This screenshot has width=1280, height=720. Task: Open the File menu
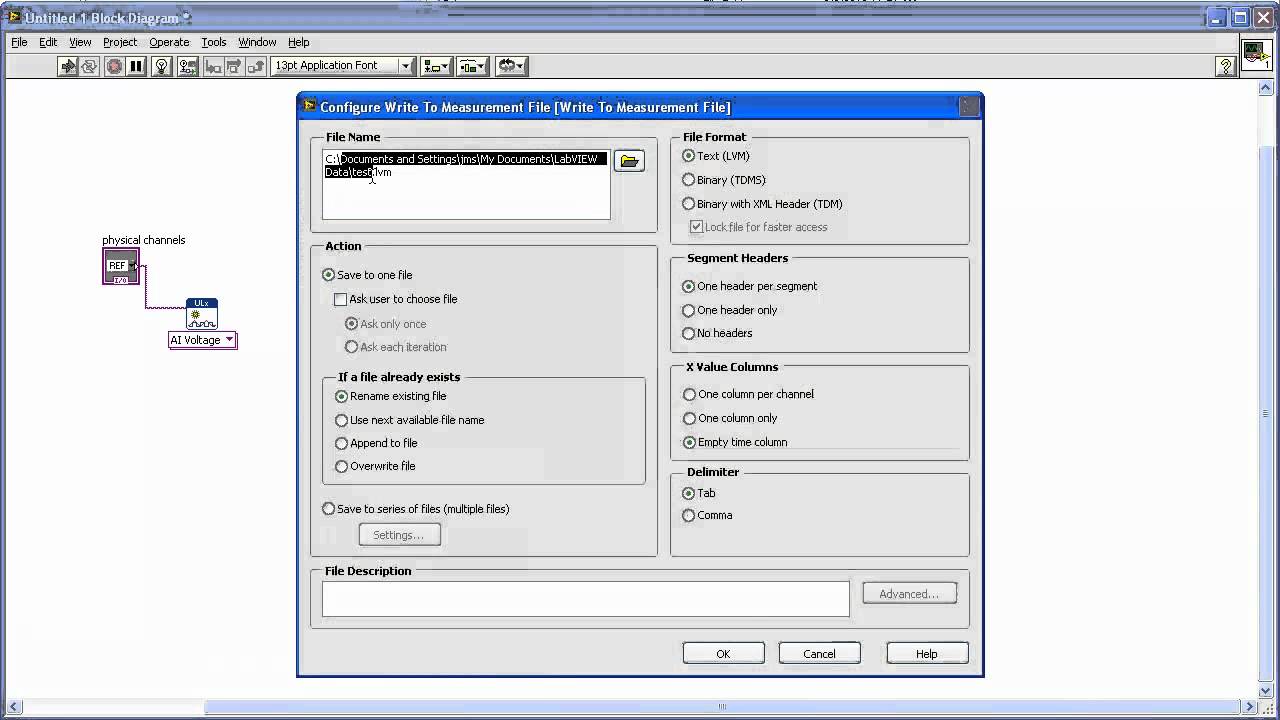tap(19, 42)
